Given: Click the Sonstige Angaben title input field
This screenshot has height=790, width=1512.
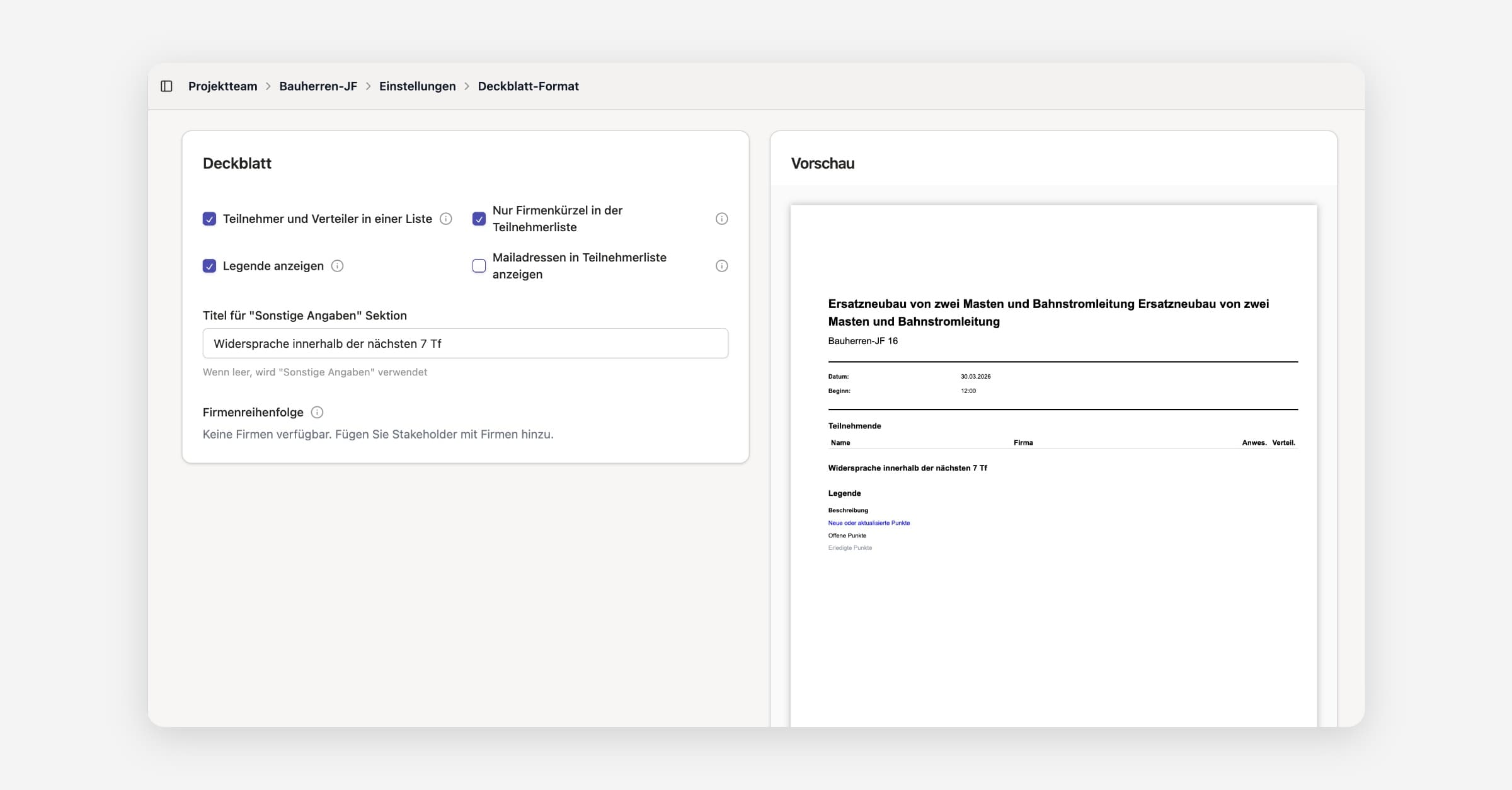Looking at the screenshot, I should point(465,343).
